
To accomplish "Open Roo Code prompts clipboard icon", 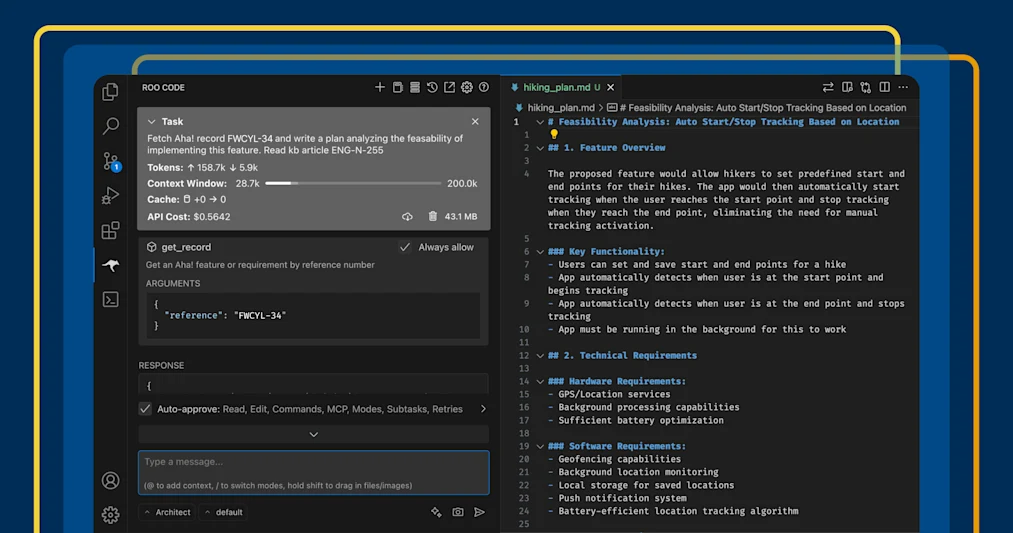I will click(397, 87).
